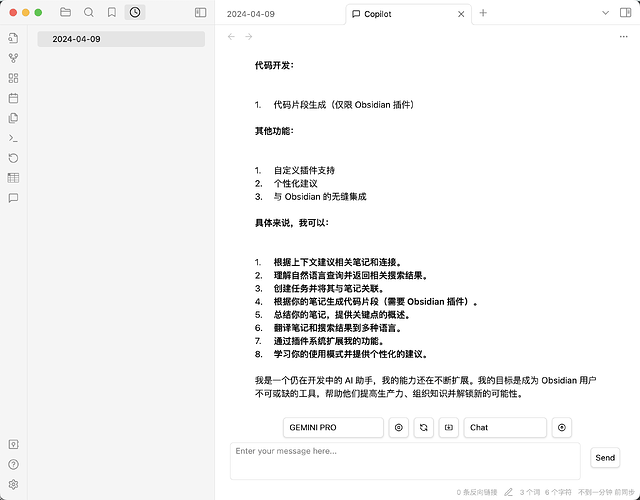Open the settings gear icon
Screen dimensions: 640x500
click(13, 484)
